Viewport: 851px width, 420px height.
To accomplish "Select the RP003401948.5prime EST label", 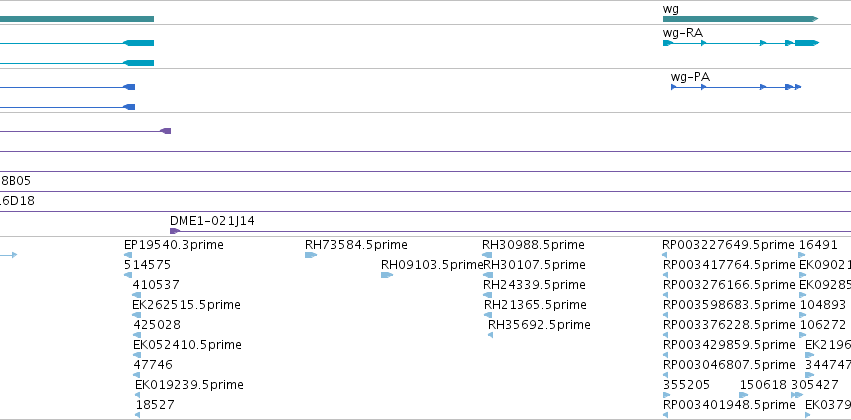I will point(729,404).
